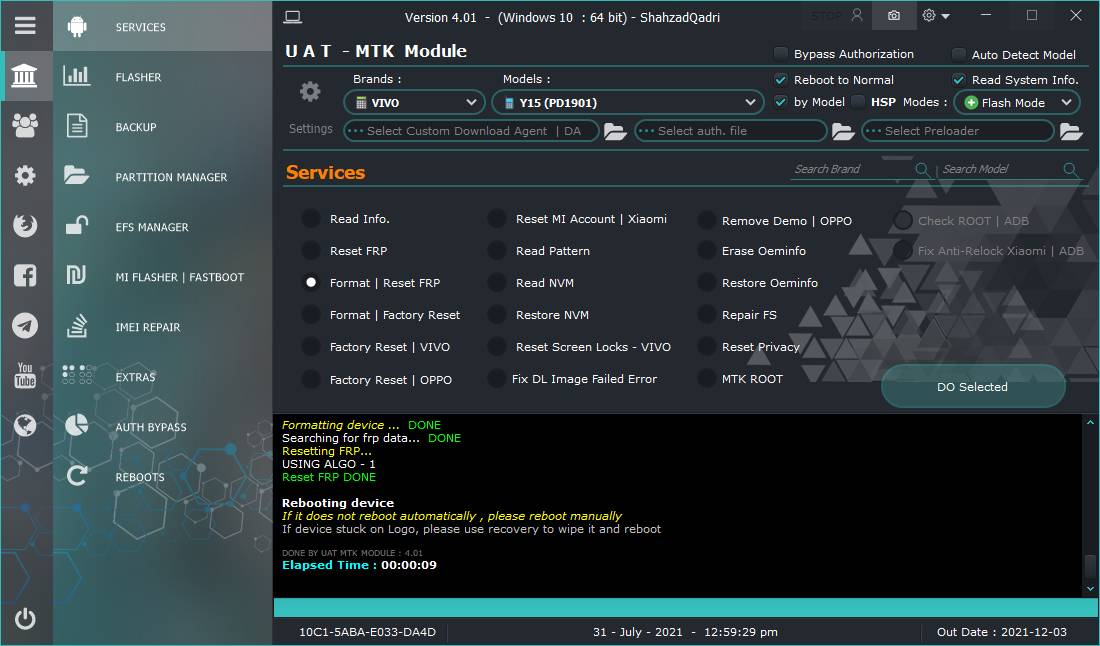This screenshot has height=646, width=1100.
Task: Expand the Brands VIVO dropdown
Action: (x=415, y=102)
